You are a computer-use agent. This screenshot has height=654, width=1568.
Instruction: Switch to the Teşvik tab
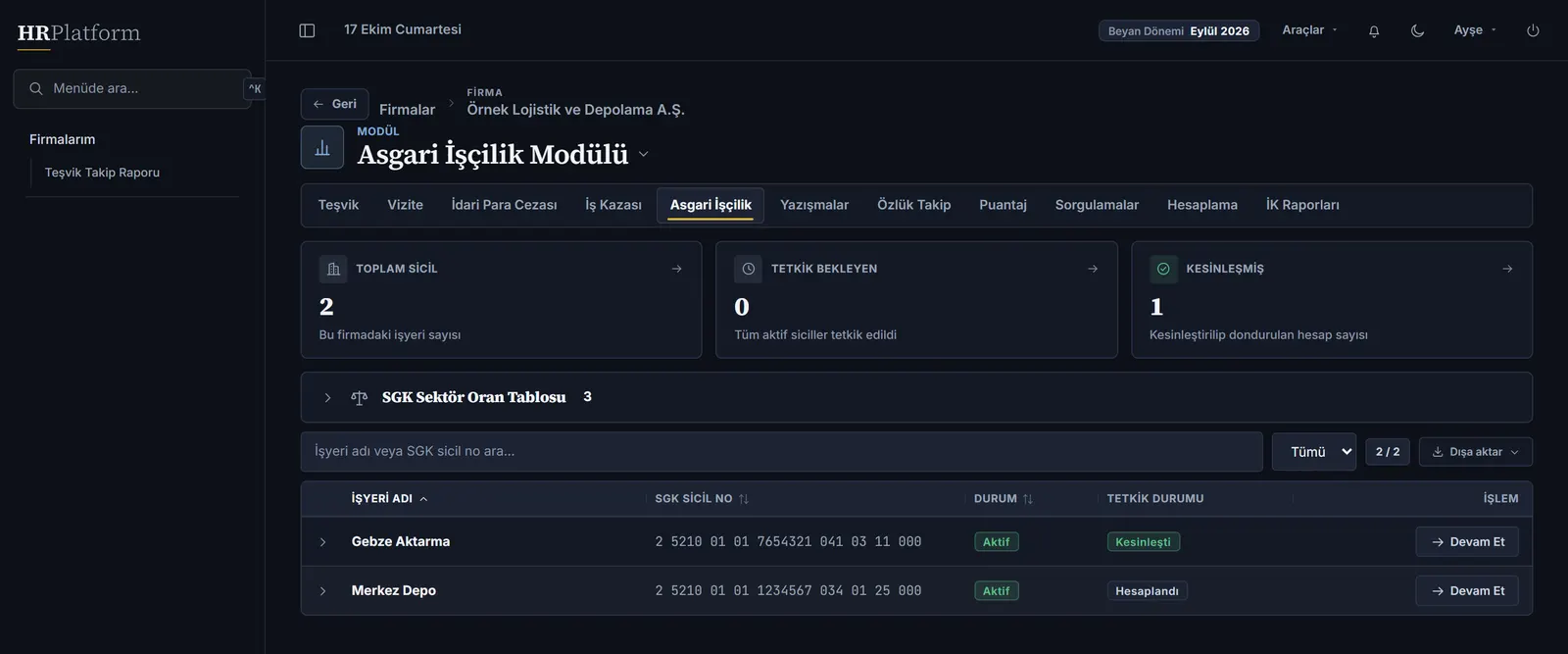coord(338,205)
